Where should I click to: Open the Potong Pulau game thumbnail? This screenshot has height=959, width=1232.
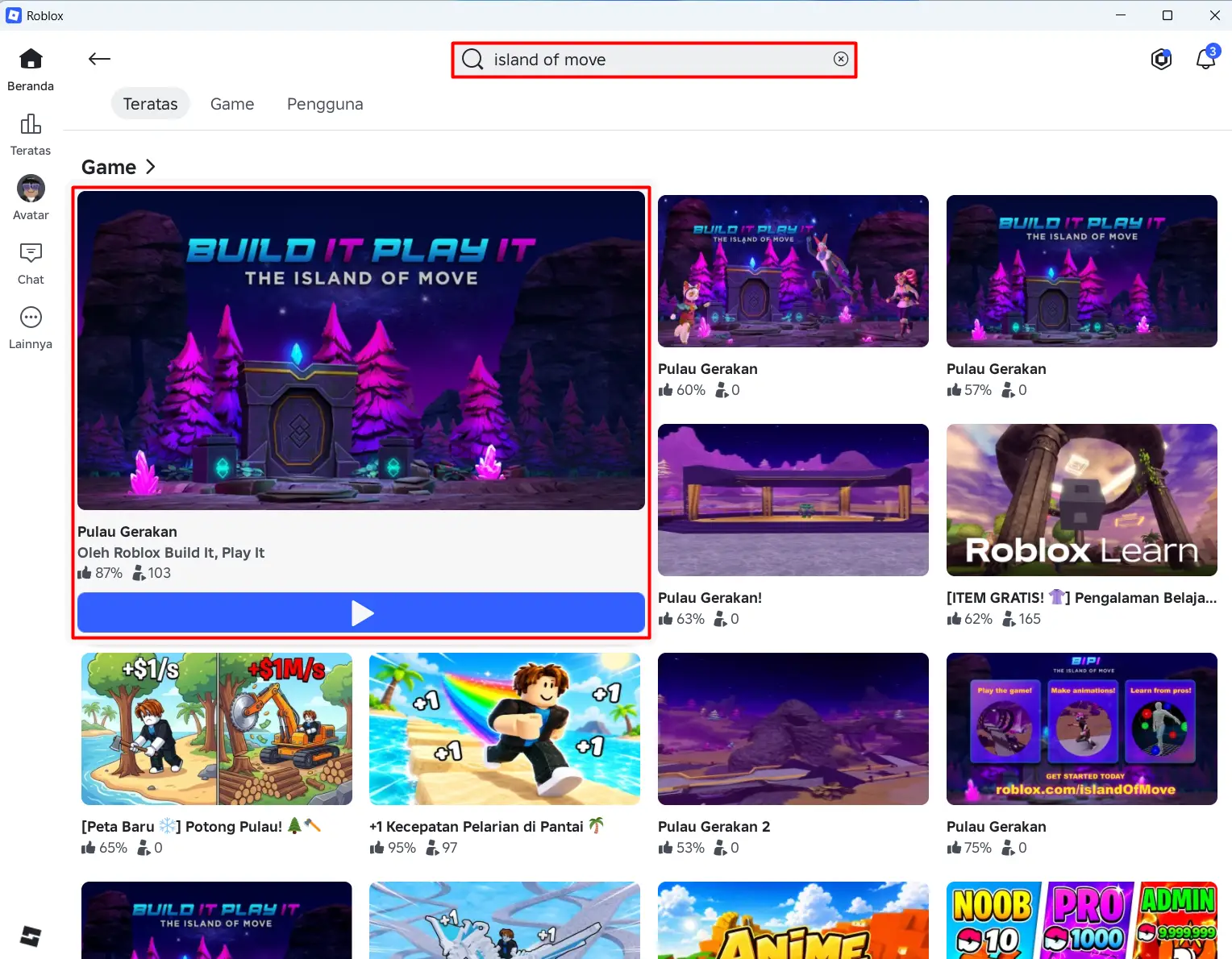217,729
